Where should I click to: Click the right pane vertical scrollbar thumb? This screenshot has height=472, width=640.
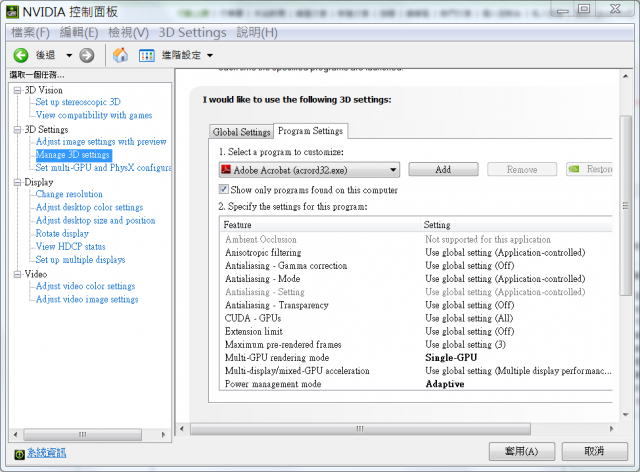(625, 205)
